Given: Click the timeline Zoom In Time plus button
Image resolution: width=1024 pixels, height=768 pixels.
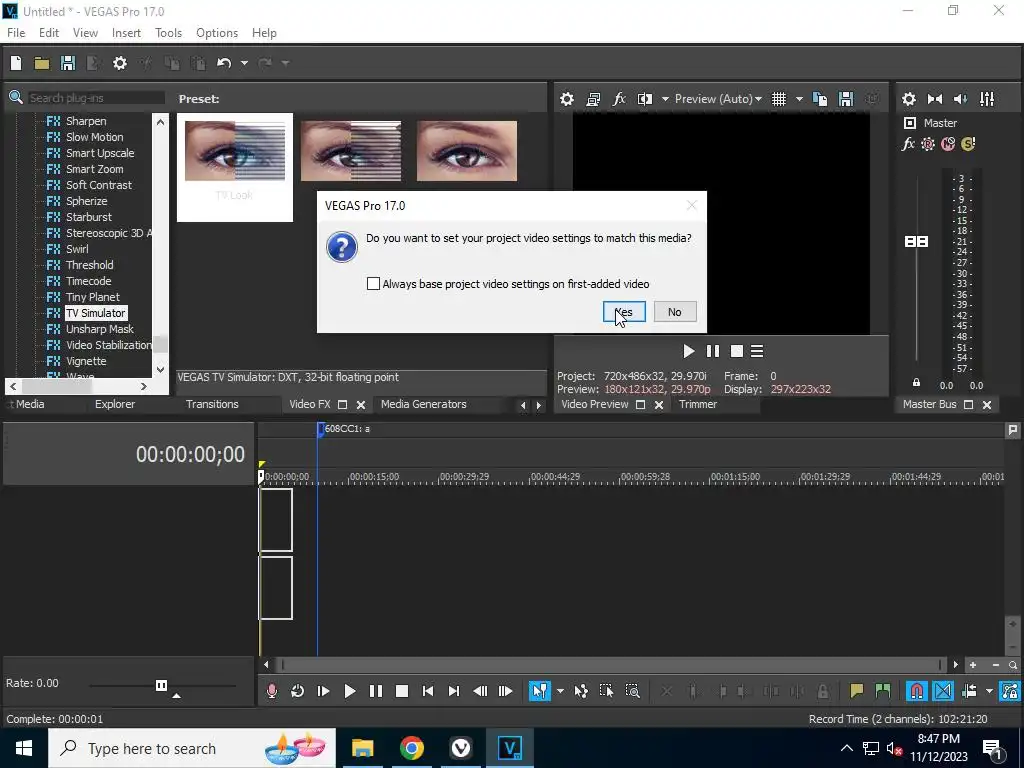Looking at the screenshot, I should pos(973,665).
